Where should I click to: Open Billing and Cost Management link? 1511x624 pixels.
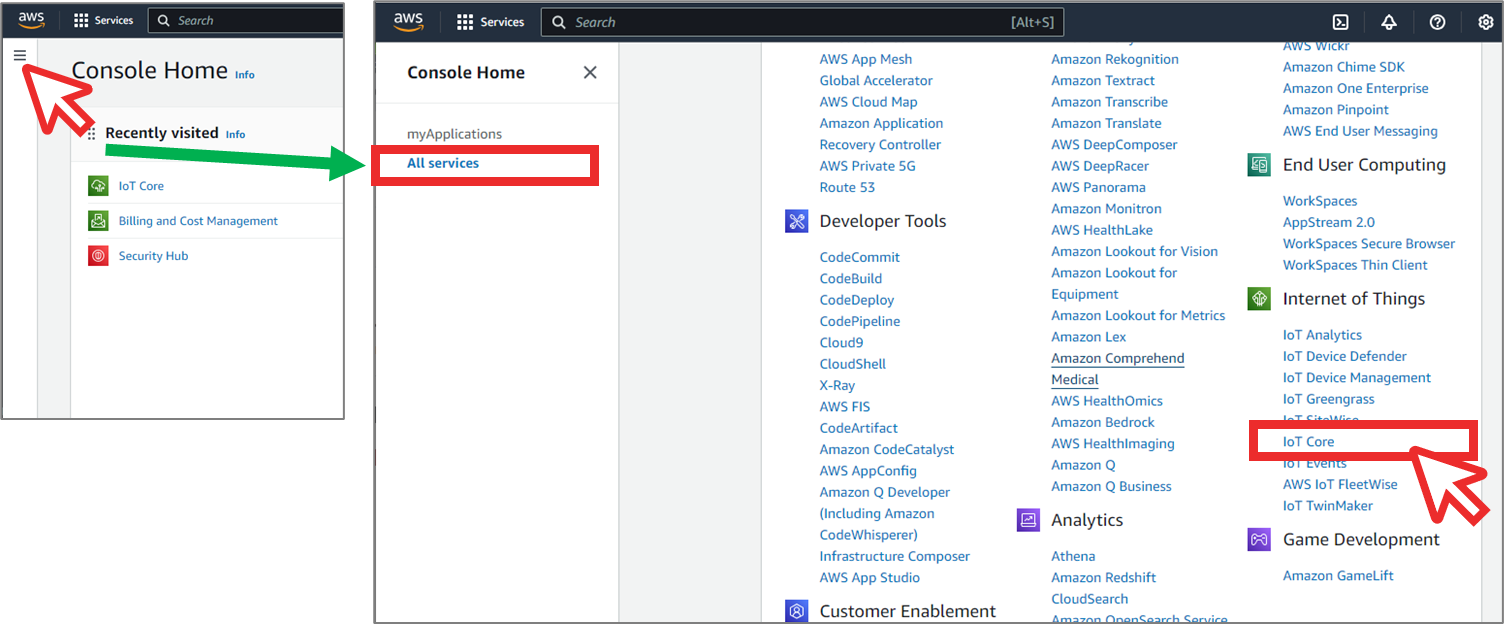[x=198, y=221]
